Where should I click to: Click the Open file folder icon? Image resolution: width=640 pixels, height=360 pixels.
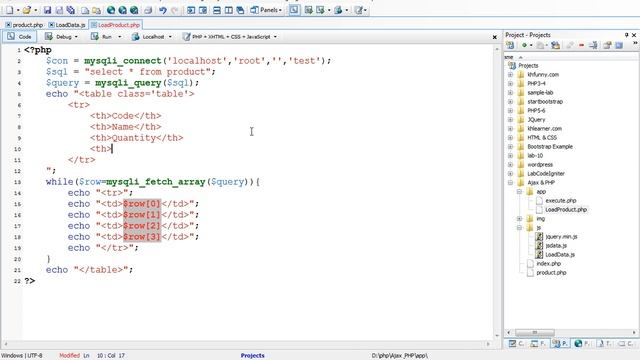[27, 10]
